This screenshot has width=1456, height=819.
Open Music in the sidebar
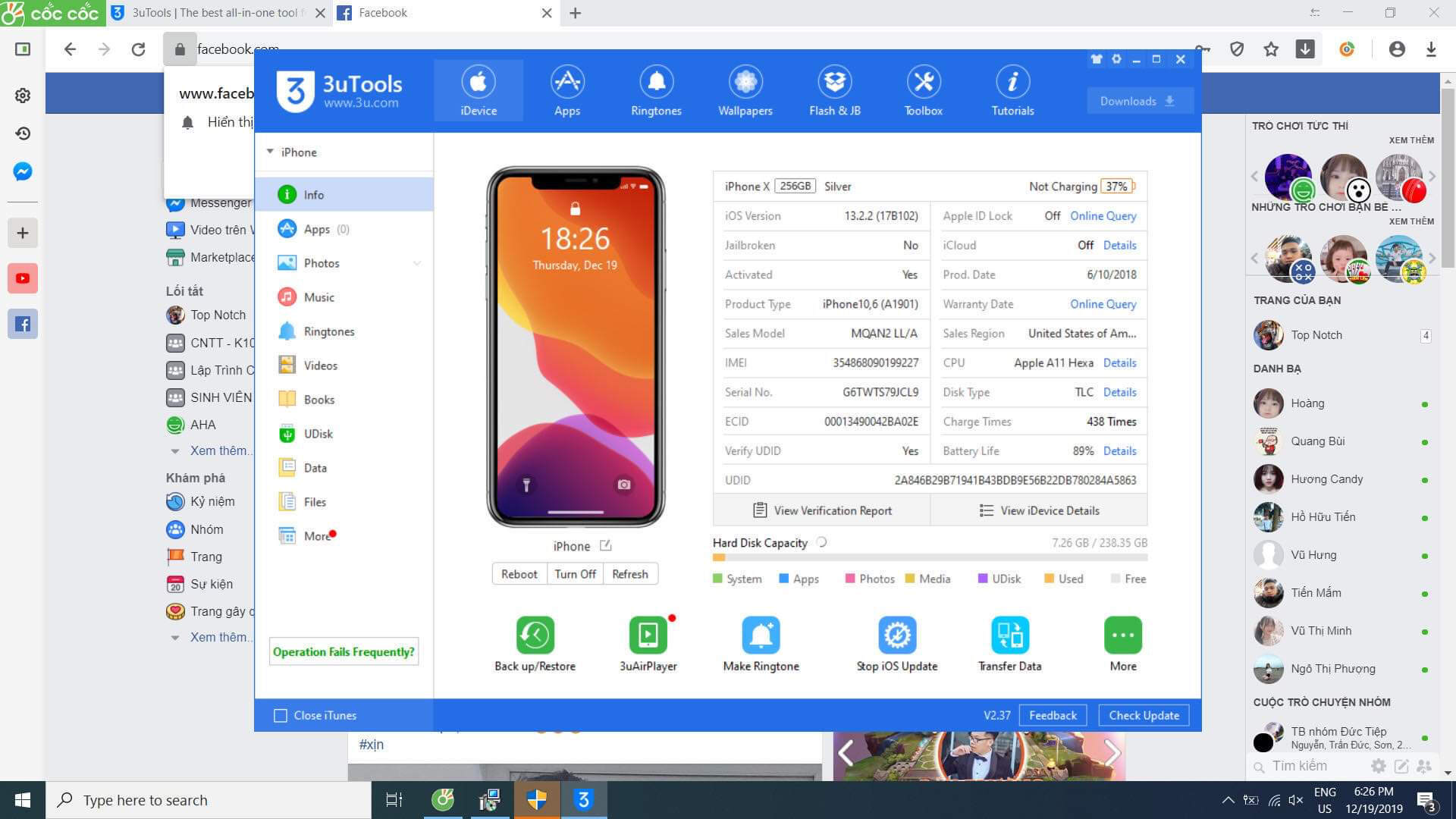pos(344,297)
